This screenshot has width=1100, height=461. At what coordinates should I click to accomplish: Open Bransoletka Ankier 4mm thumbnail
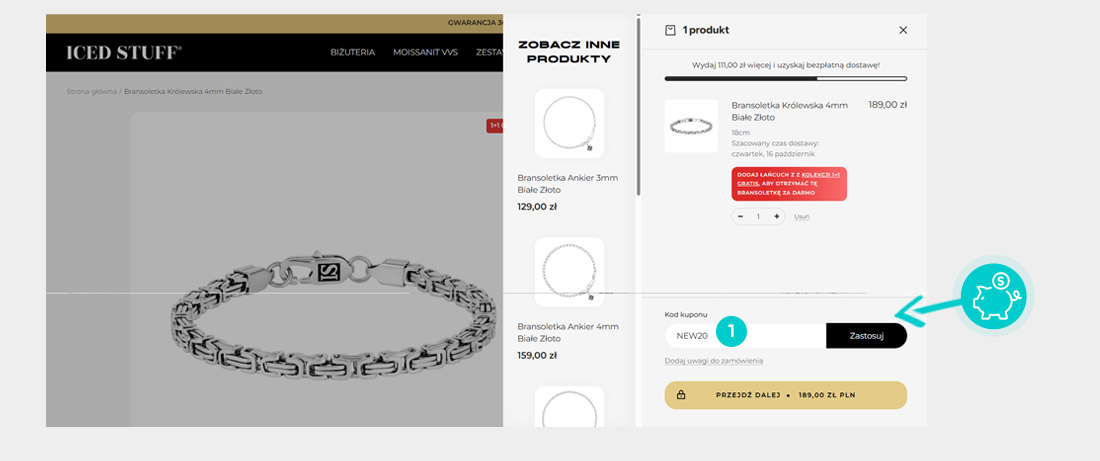click(x=569, y=271)
